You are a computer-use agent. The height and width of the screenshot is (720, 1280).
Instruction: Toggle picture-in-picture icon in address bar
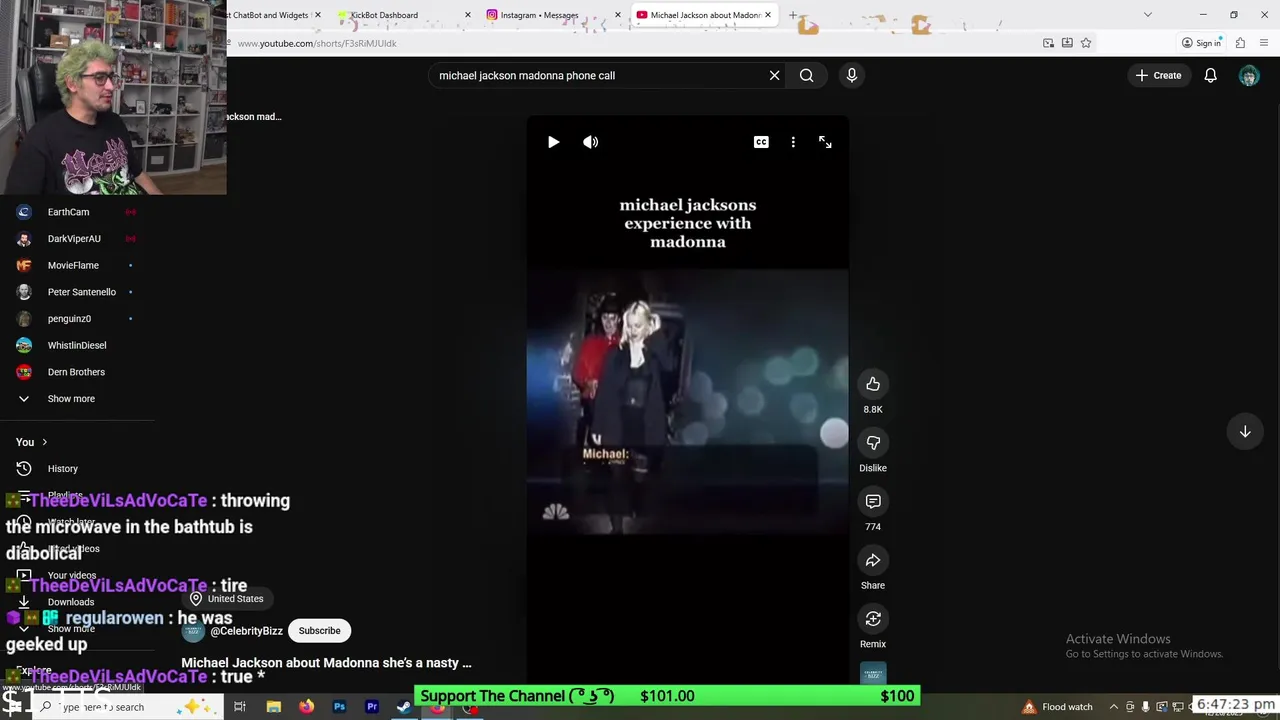pyautogui.click(x=1048, y=43)
